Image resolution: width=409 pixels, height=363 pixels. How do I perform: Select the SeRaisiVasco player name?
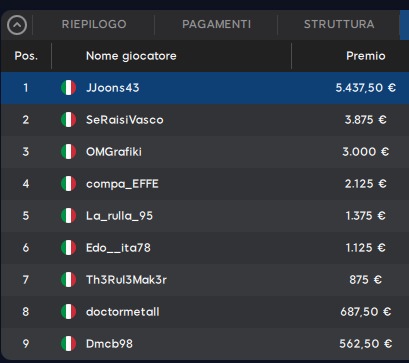tap(125, 120)
